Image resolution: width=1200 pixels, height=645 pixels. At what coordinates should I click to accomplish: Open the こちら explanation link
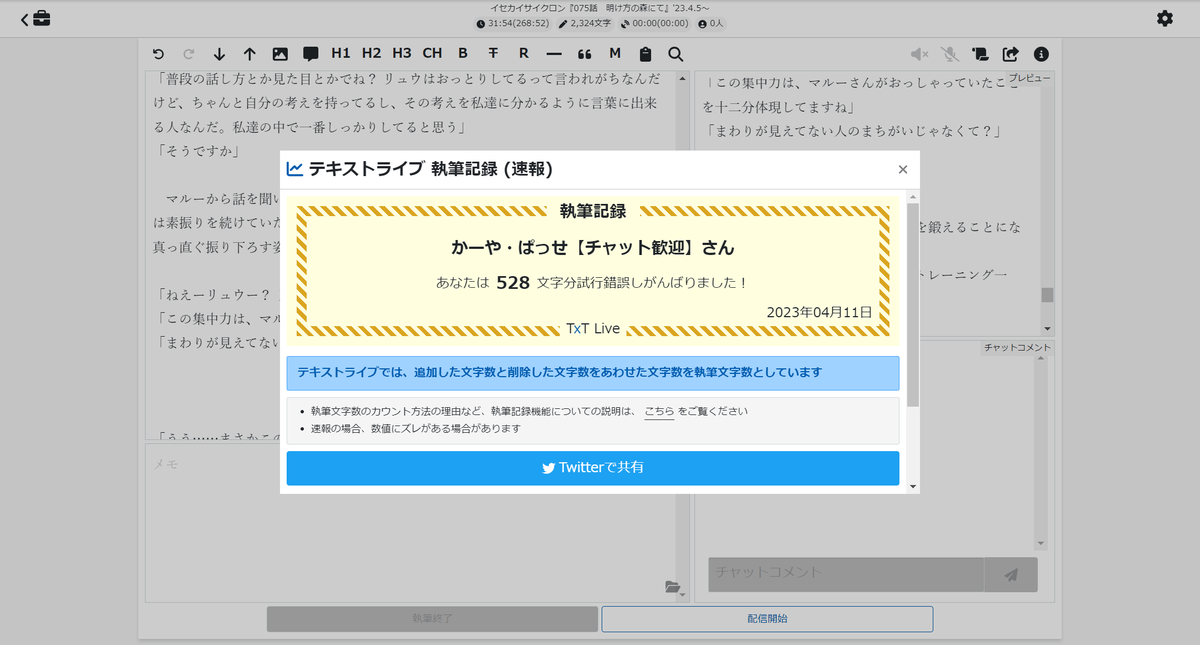(659, 411)
